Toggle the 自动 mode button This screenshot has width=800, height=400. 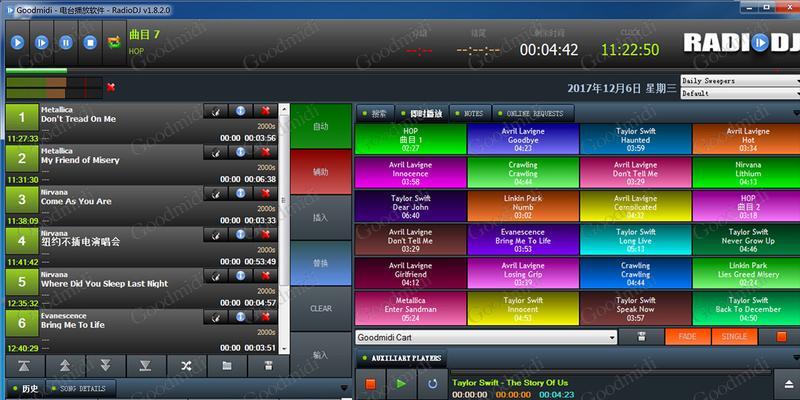(321, 127)
